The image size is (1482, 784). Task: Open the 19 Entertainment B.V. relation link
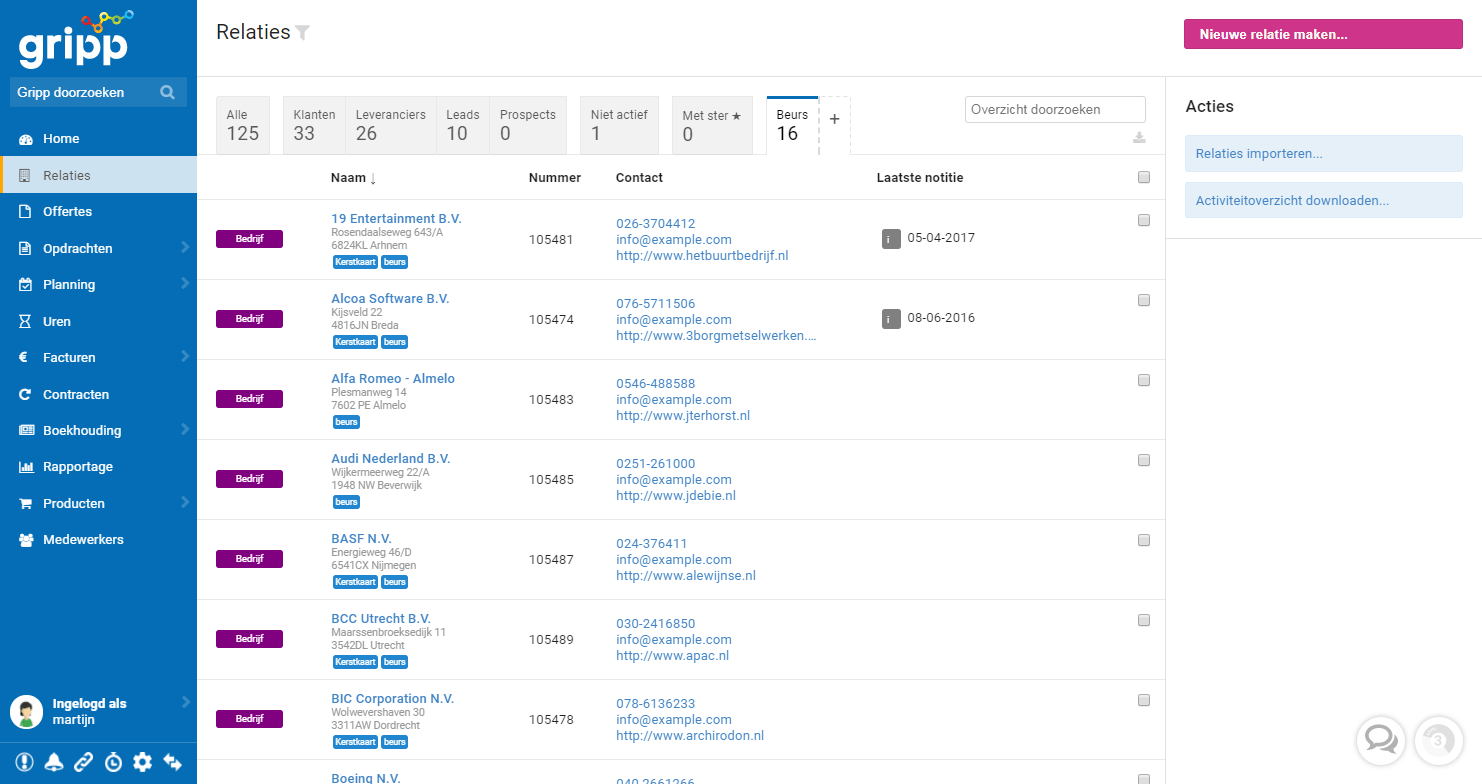tap(396, 219)
